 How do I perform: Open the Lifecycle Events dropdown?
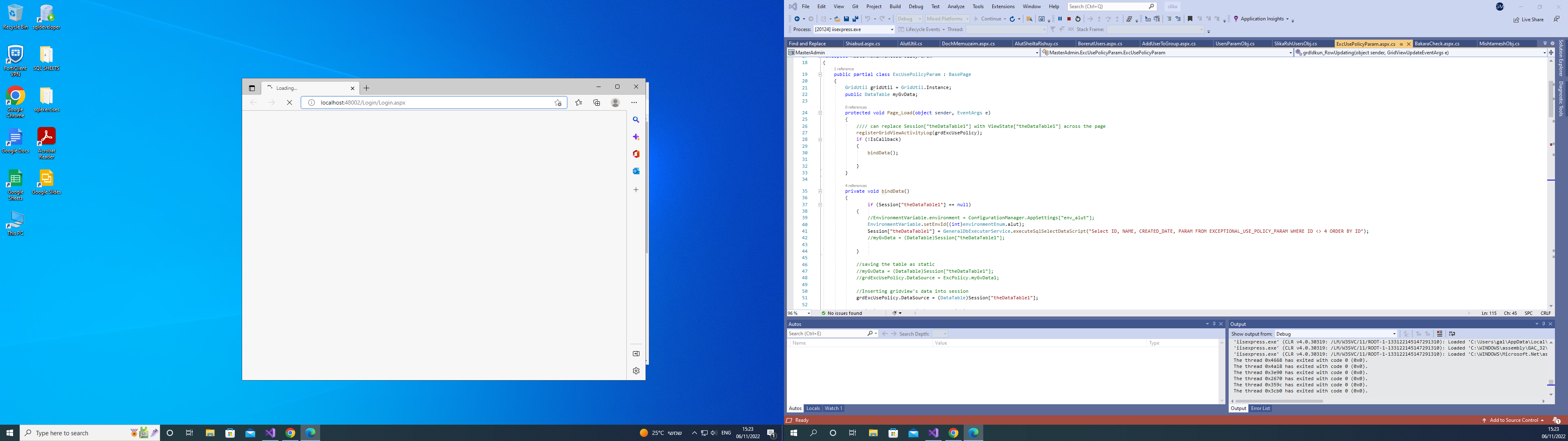tap(922, 29)
